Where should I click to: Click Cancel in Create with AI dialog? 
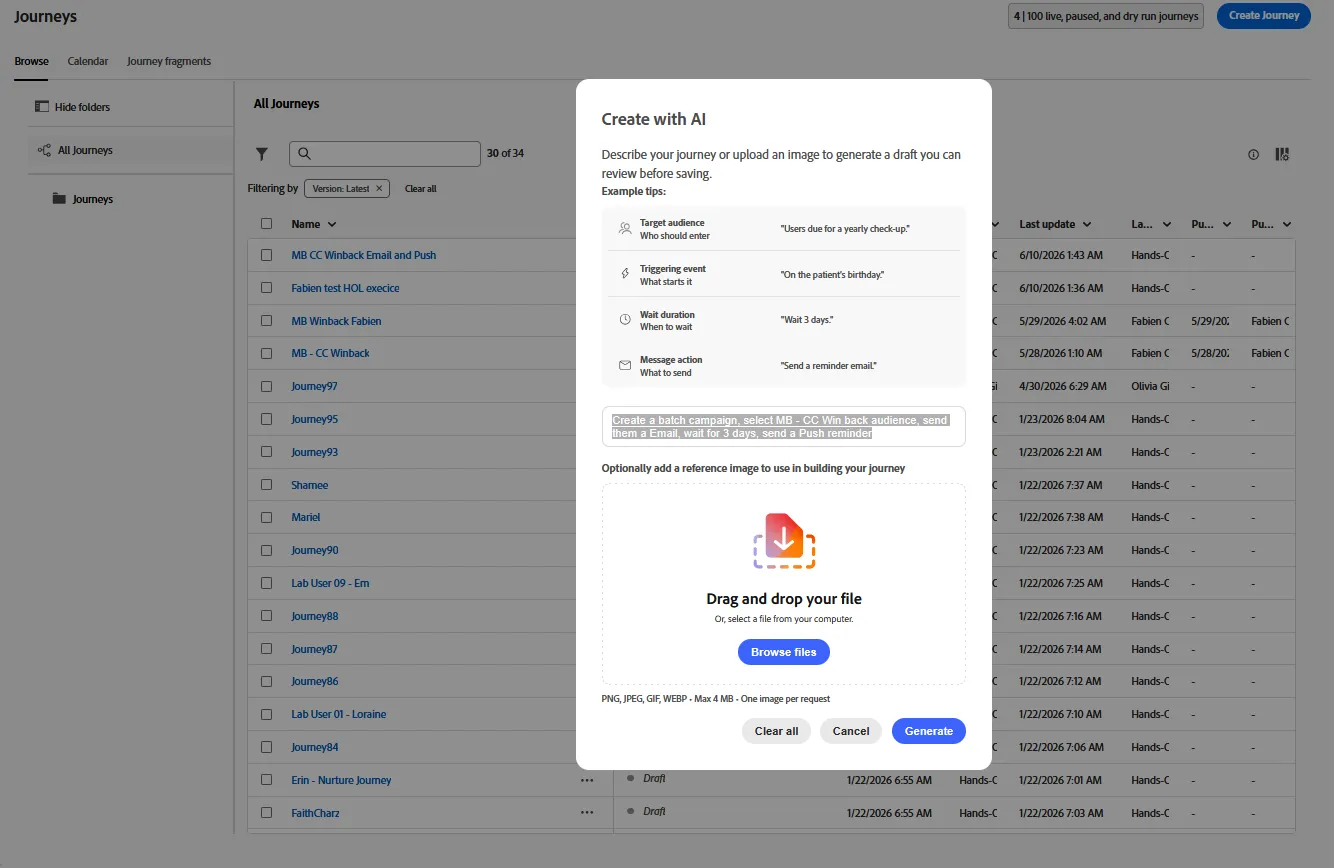(851, 731)
